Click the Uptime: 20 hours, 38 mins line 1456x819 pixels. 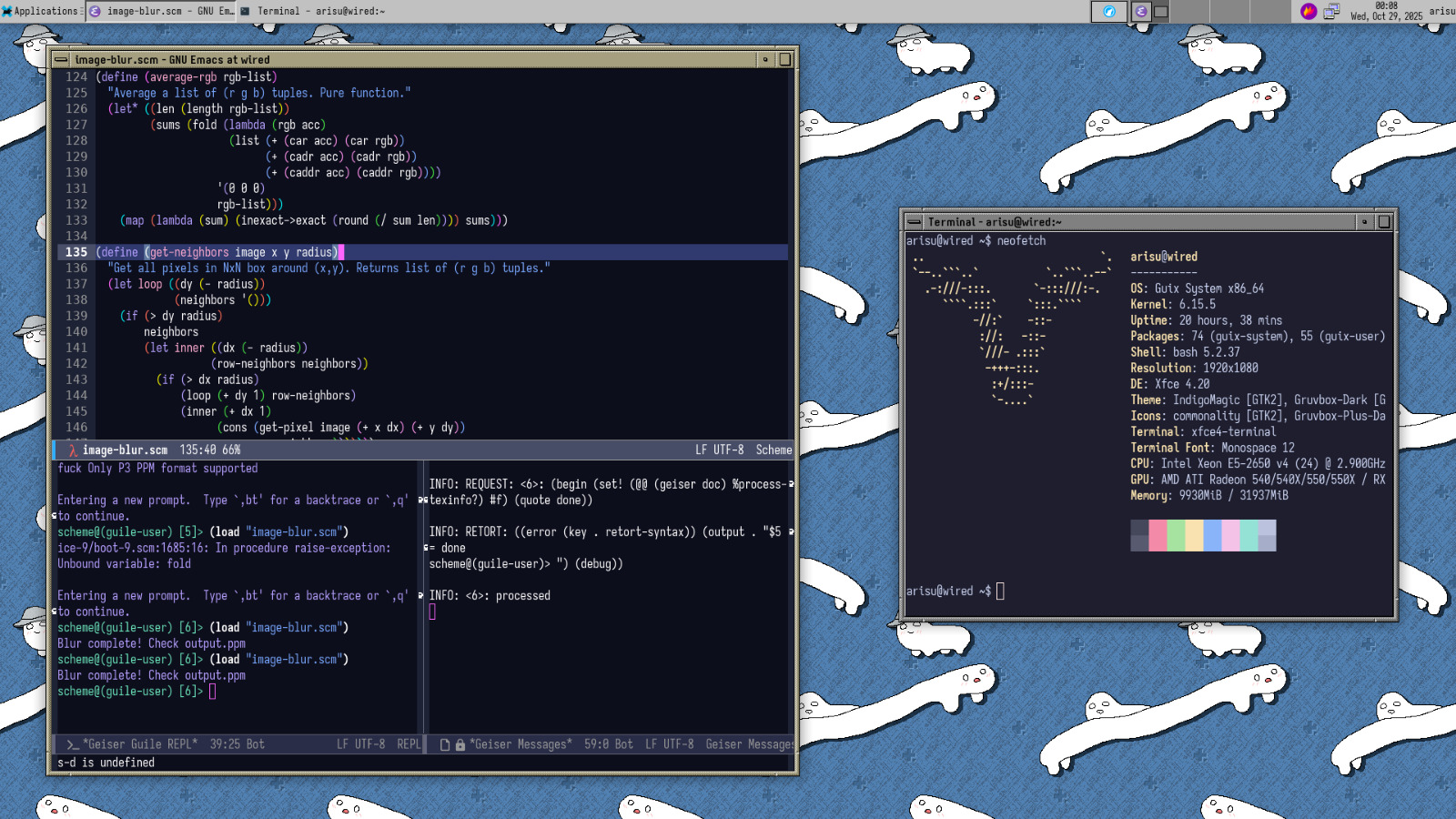click(1206, 320)
